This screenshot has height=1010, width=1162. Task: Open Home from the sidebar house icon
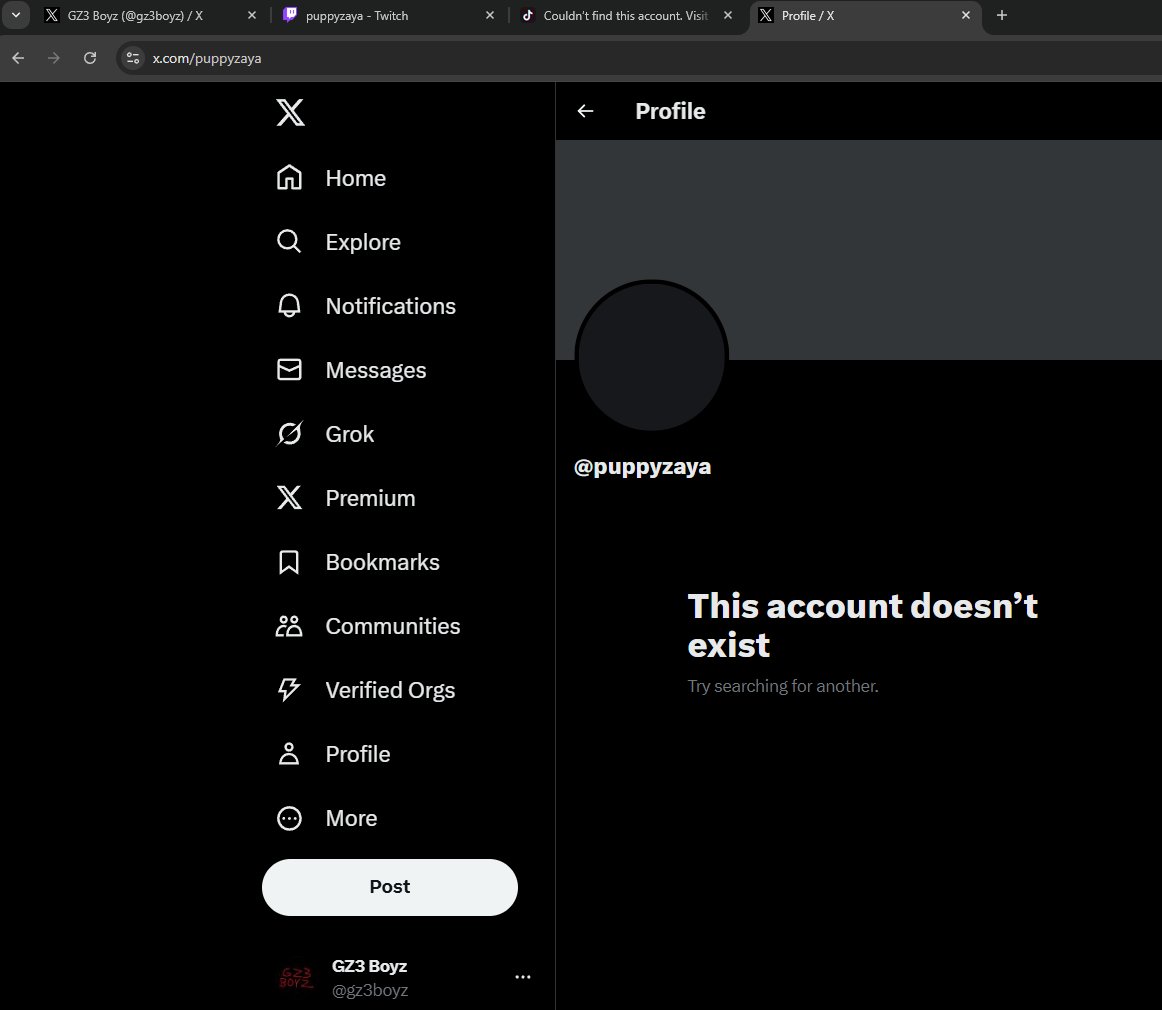click(289, 178)
